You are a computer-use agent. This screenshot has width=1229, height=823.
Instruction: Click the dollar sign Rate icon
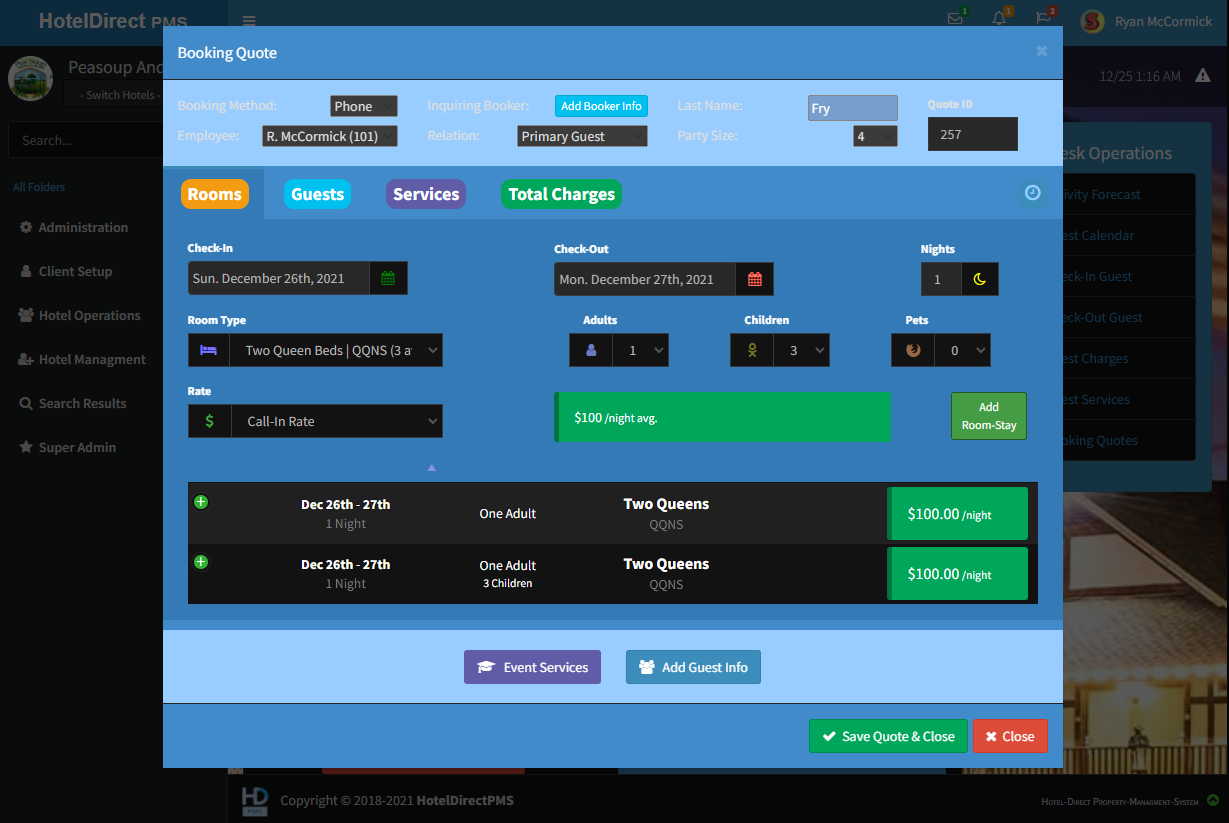(x=209, y=421)
